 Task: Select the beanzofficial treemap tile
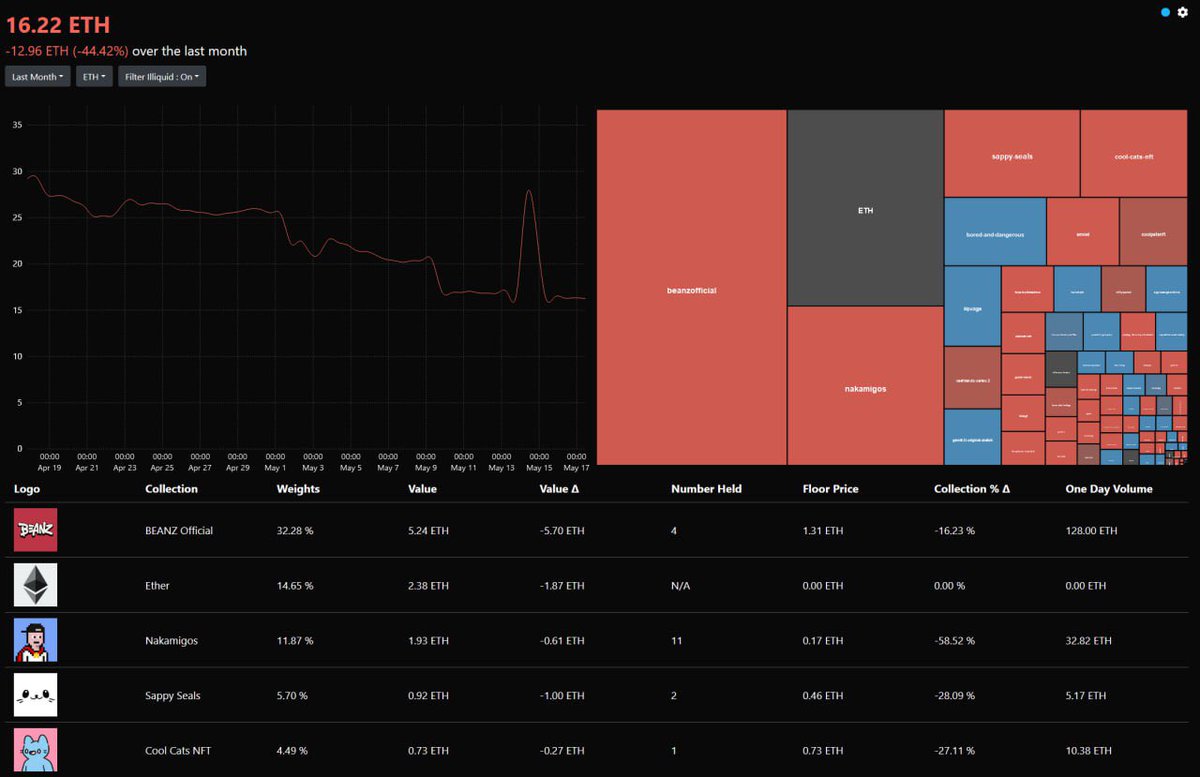tap(692, 287)
